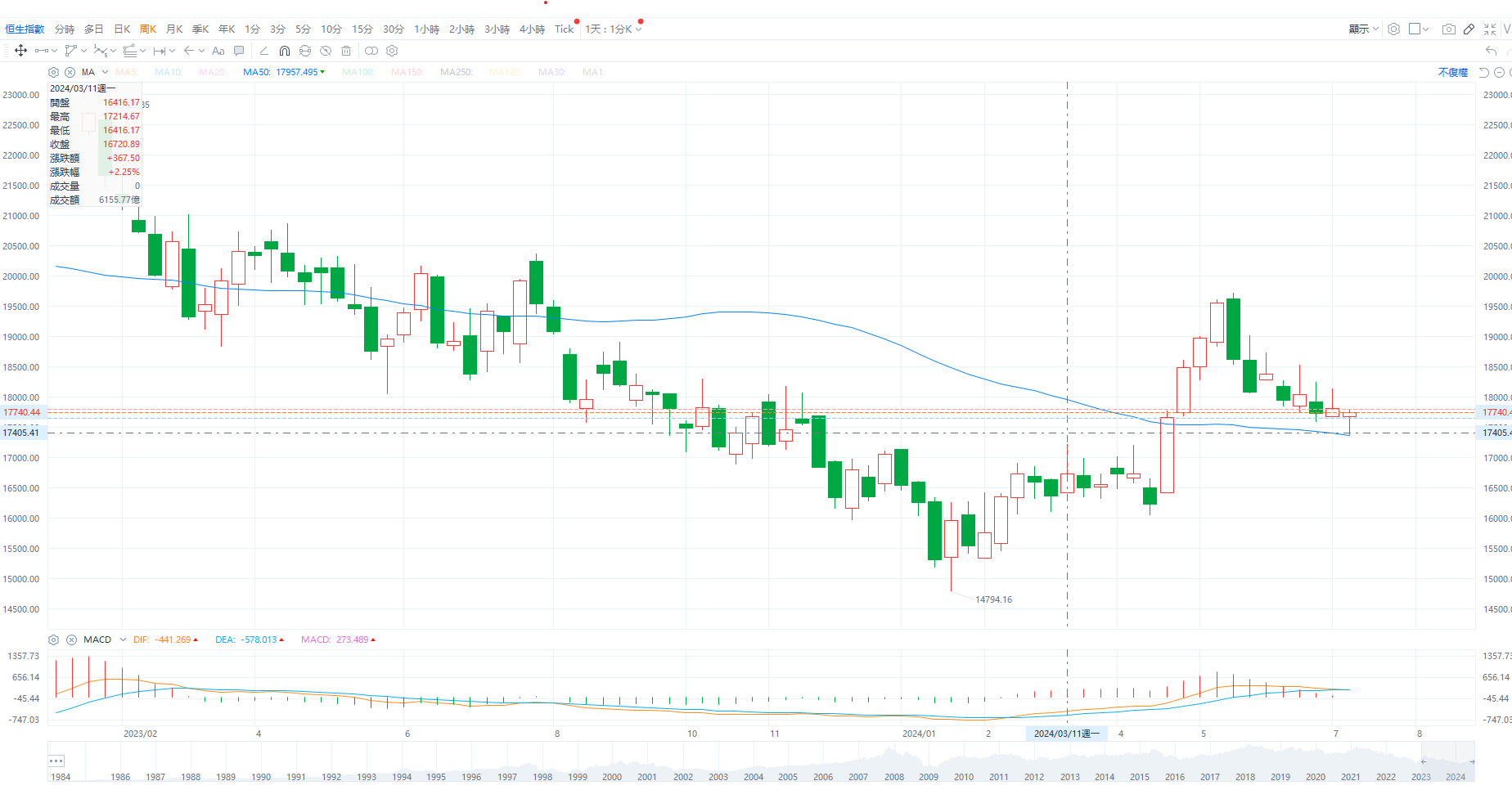
Task: Open polygon tool variations dropdown arrow
Action: click(x=83, y=51)
